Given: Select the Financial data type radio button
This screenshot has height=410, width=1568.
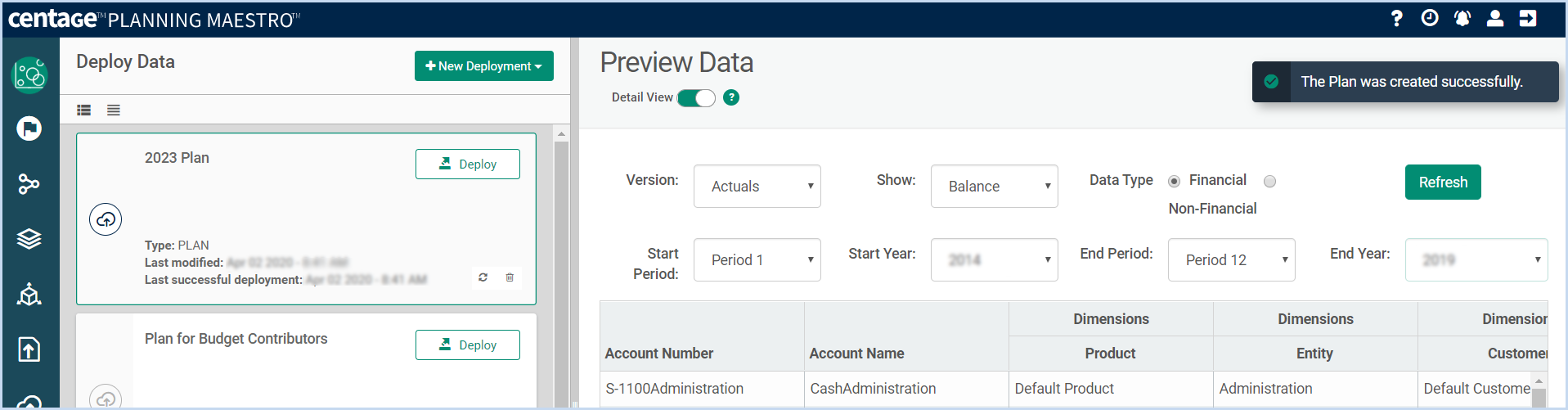Looking at the screenshot, I should [1175, 181].
